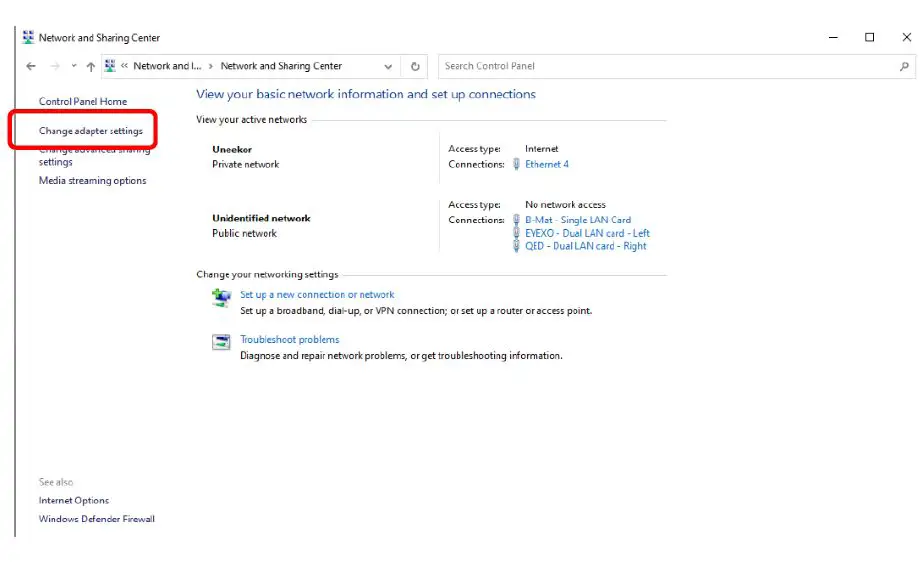Select the Unidentified network text

click(x=261, y=218)
